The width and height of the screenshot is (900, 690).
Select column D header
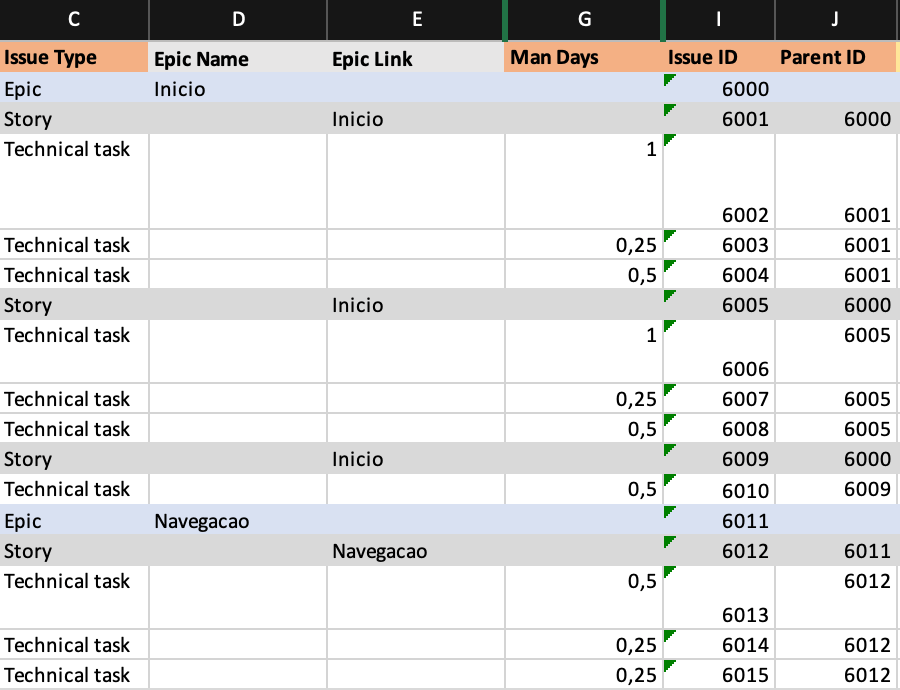(238, 20)
